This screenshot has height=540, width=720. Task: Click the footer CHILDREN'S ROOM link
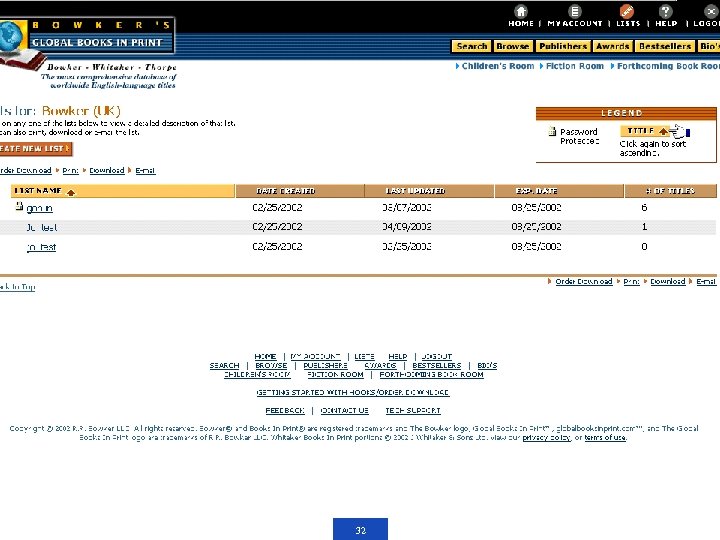(x=257, y=375)
